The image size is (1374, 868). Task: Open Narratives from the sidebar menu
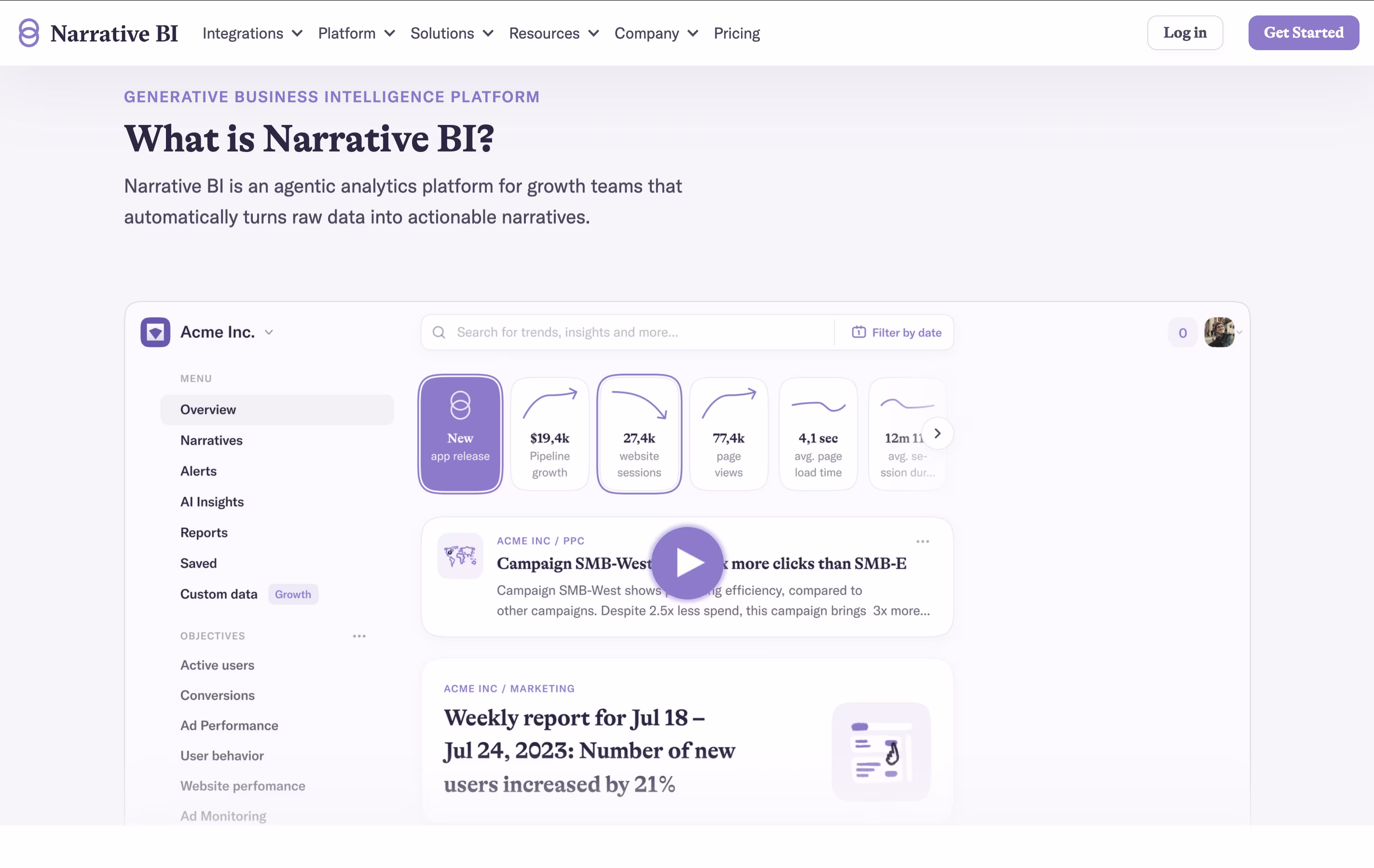click(x=211, y=440)
